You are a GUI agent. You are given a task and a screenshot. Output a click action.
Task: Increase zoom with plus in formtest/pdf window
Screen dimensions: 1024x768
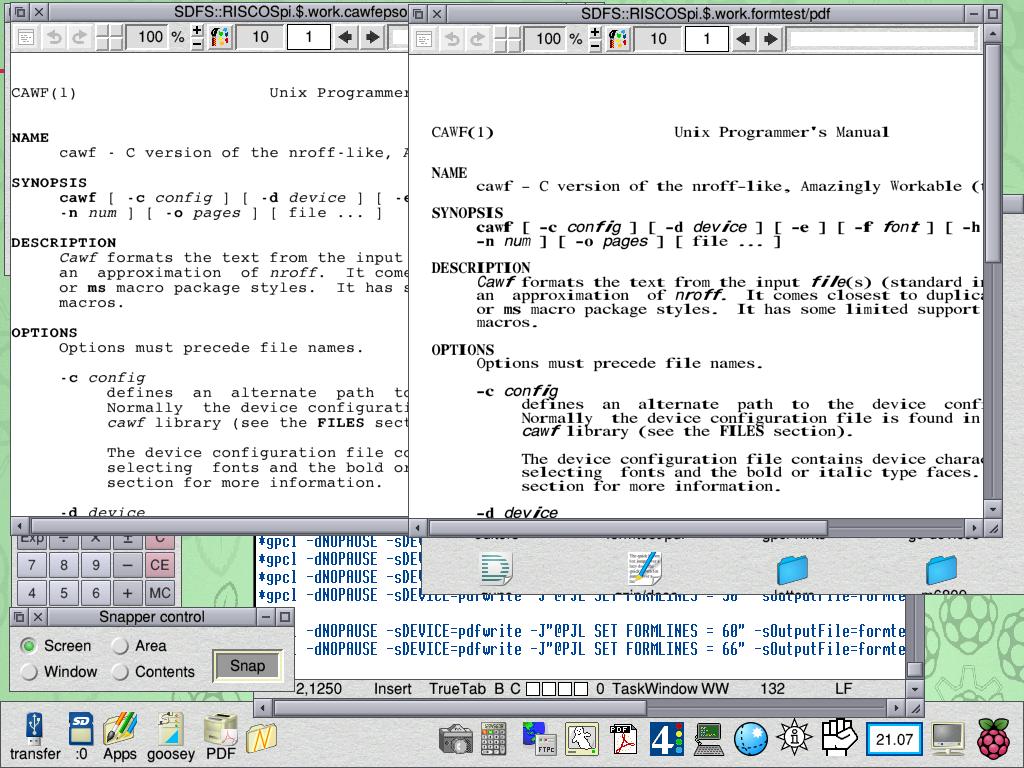[x=595, y=33]
